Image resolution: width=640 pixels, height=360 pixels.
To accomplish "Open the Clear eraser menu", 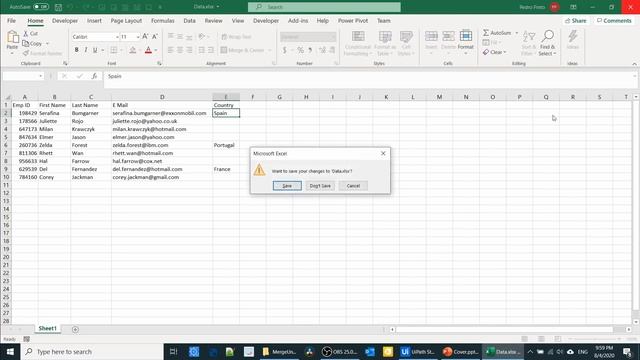I will click(494, 52).
